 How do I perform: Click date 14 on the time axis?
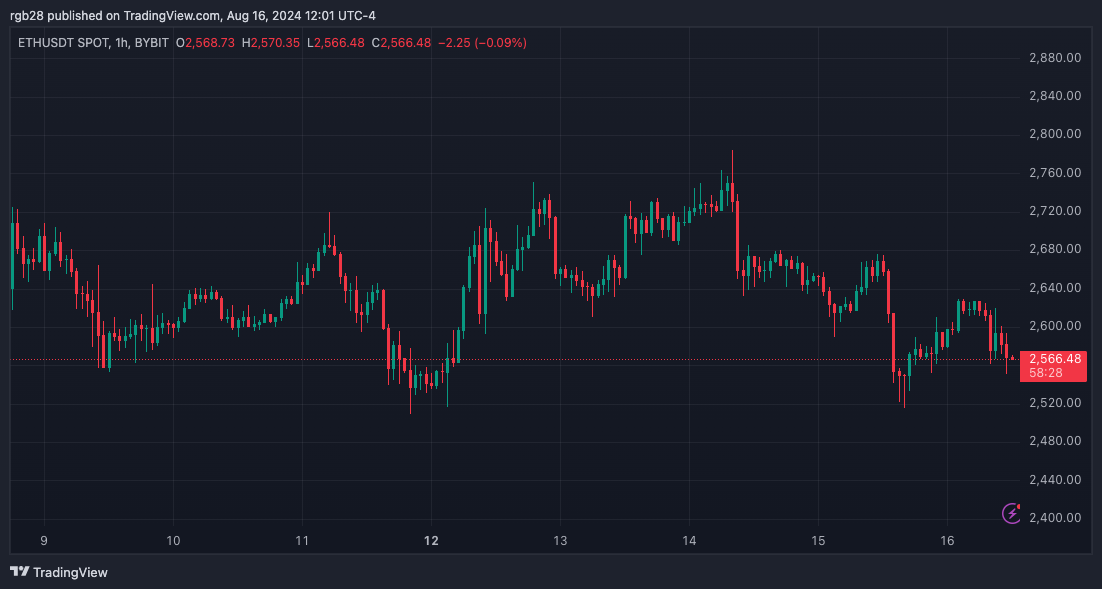(x=689, y=541)
